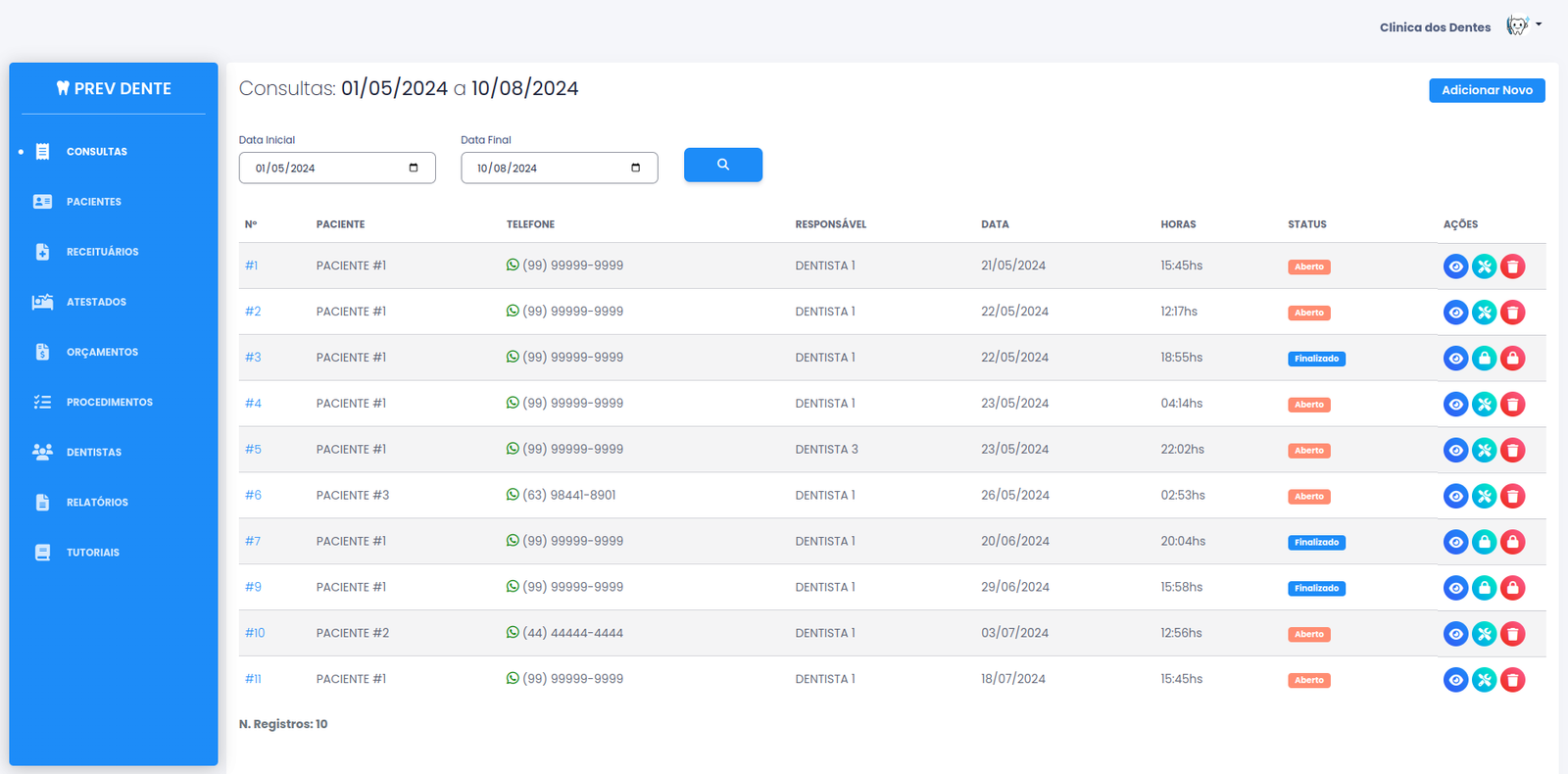Screen dimensions: 1568x774
Task: Click the trash icon for consultation #10
Action: [x=1512, y=634]
